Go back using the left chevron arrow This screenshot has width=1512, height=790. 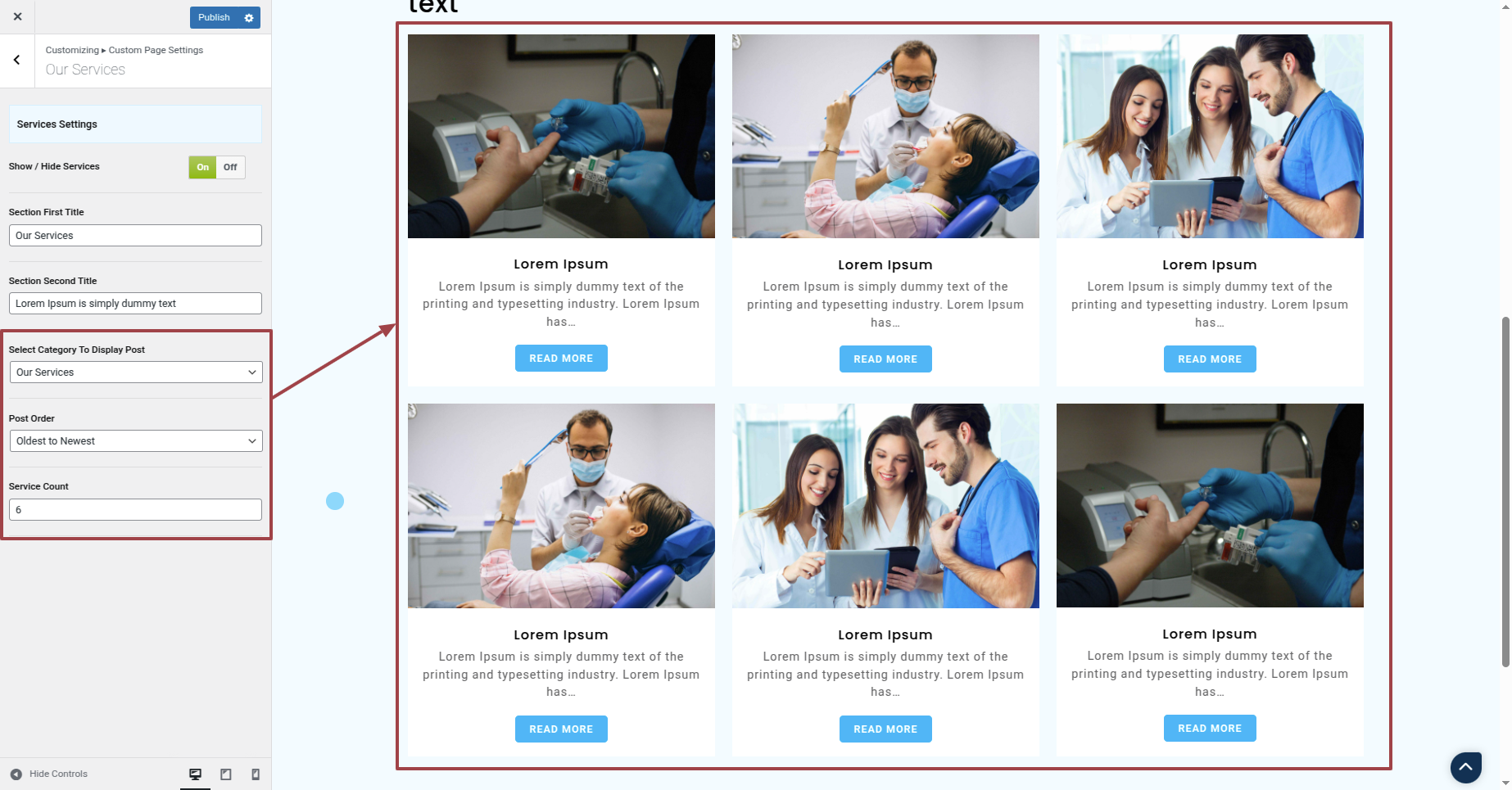pos(16,60)
